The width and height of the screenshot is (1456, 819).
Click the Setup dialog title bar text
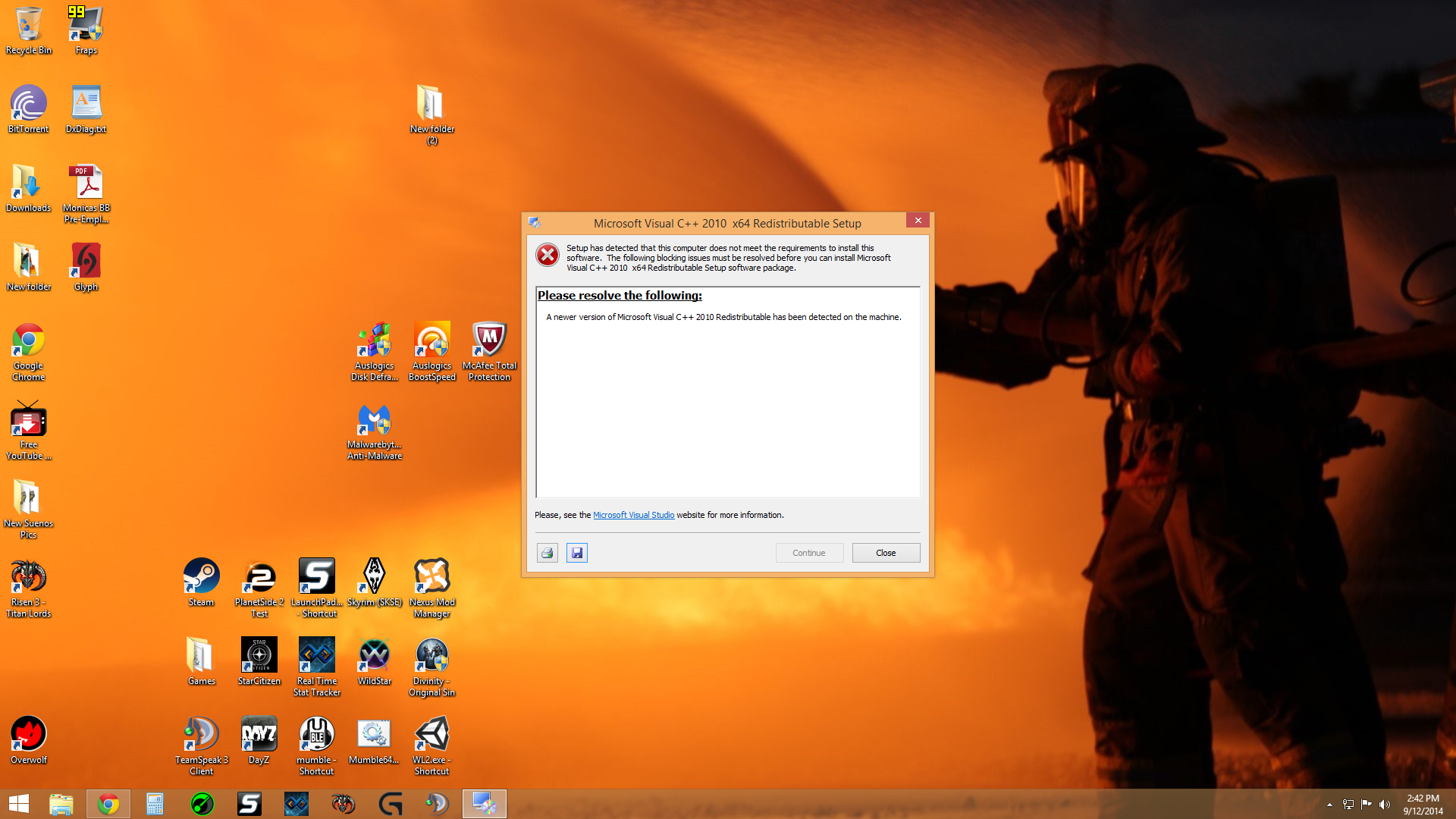tap(727, 224)
